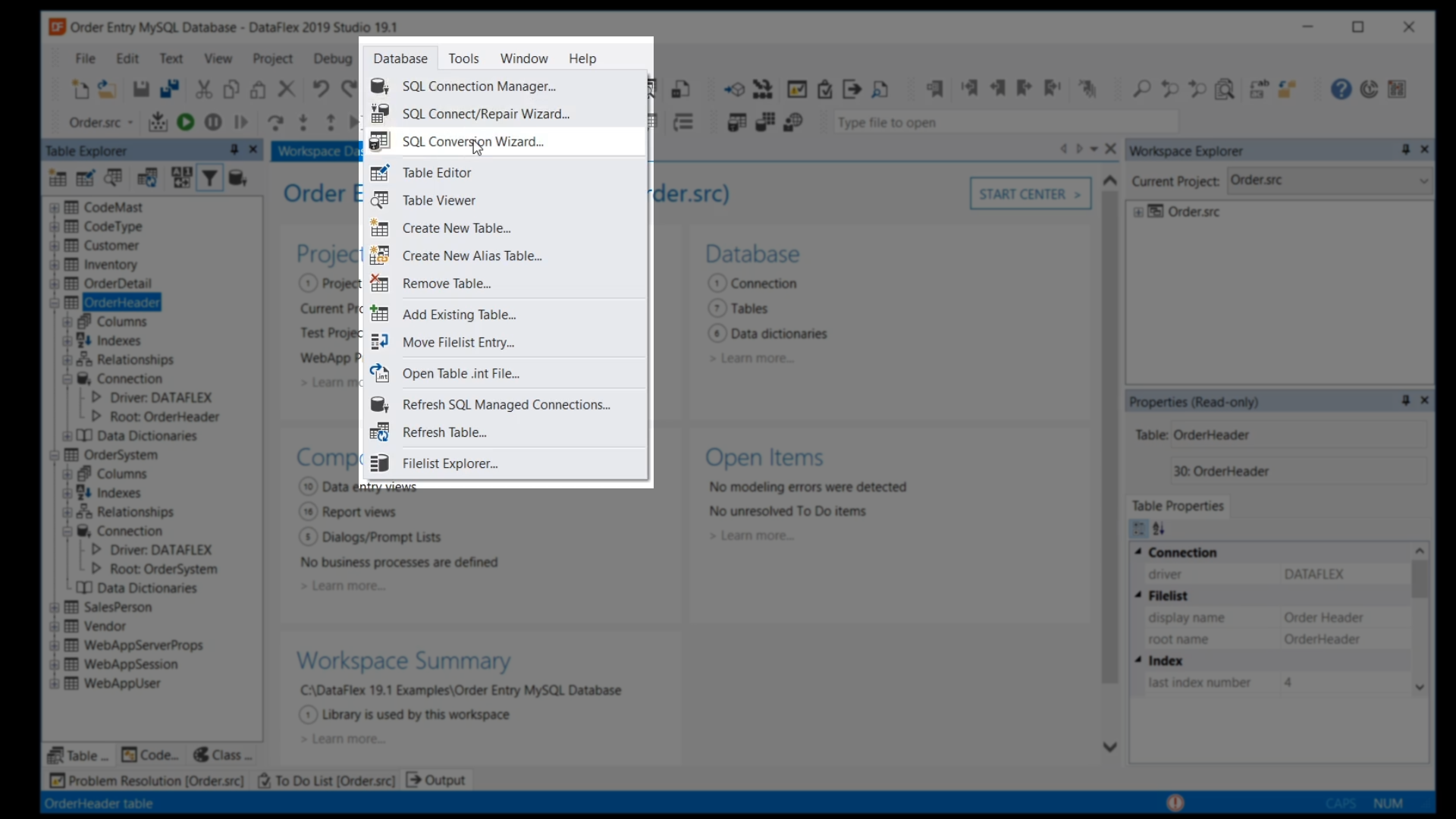Click the properties panel scrollbar down arrow
This screenshot has width=1456, height=819.
[1420, 687]
